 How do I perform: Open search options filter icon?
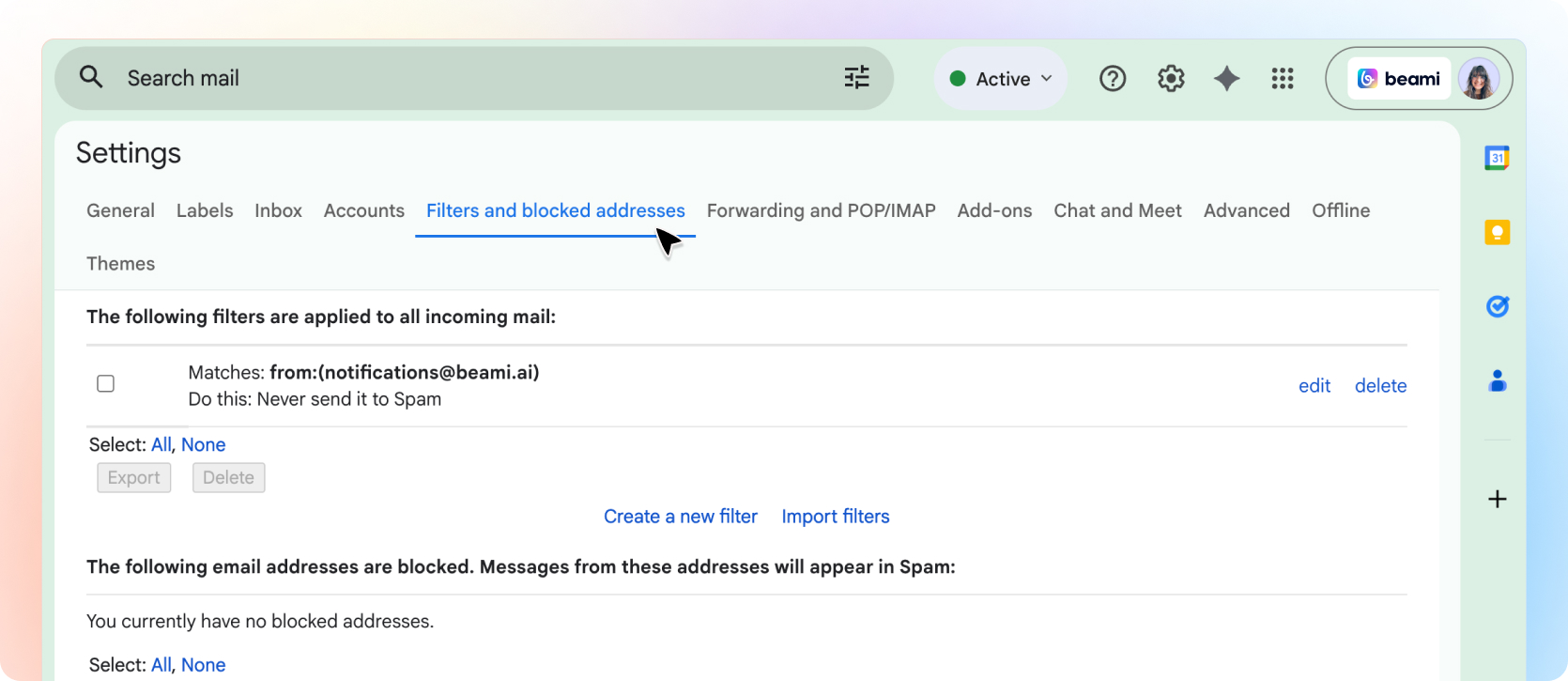pos(856,78)
